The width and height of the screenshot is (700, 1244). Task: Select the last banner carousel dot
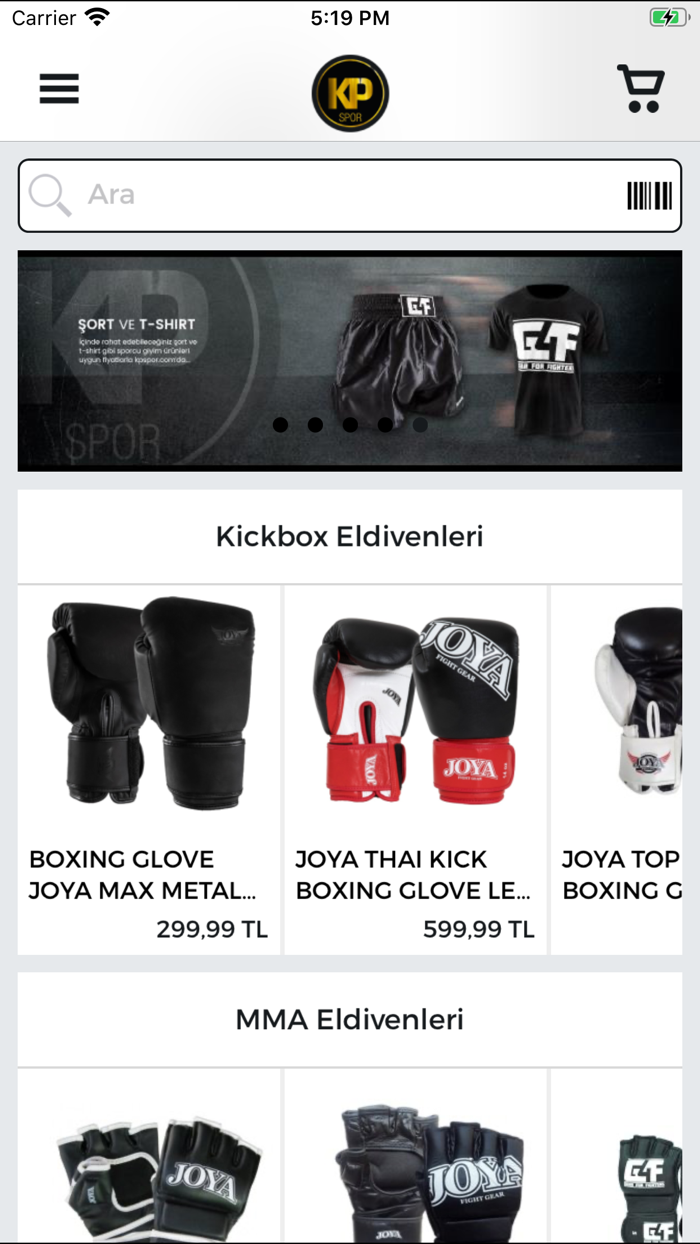pyautogui.click(x=420, y=425)
